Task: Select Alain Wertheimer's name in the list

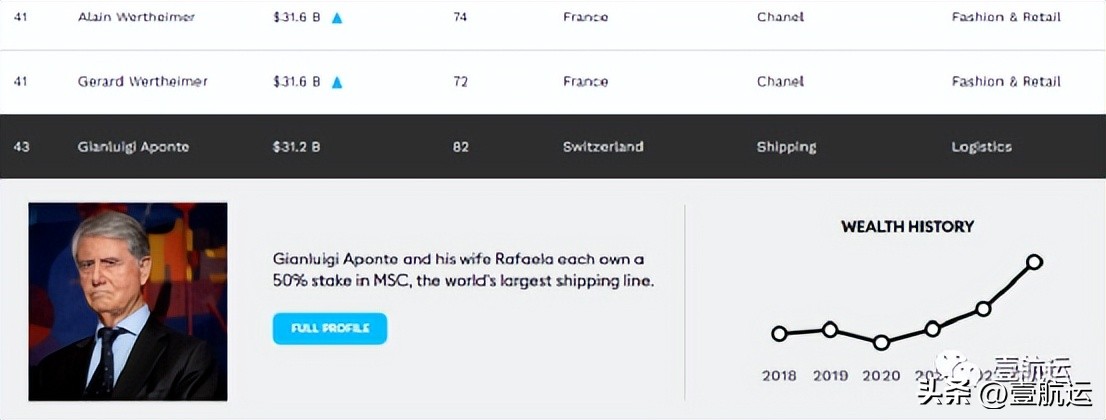Action: tap(137, 17)
